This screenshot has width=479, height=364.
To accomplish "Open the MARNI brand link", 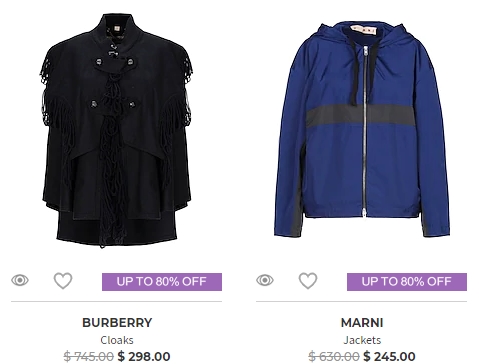I will click(362, 323).
